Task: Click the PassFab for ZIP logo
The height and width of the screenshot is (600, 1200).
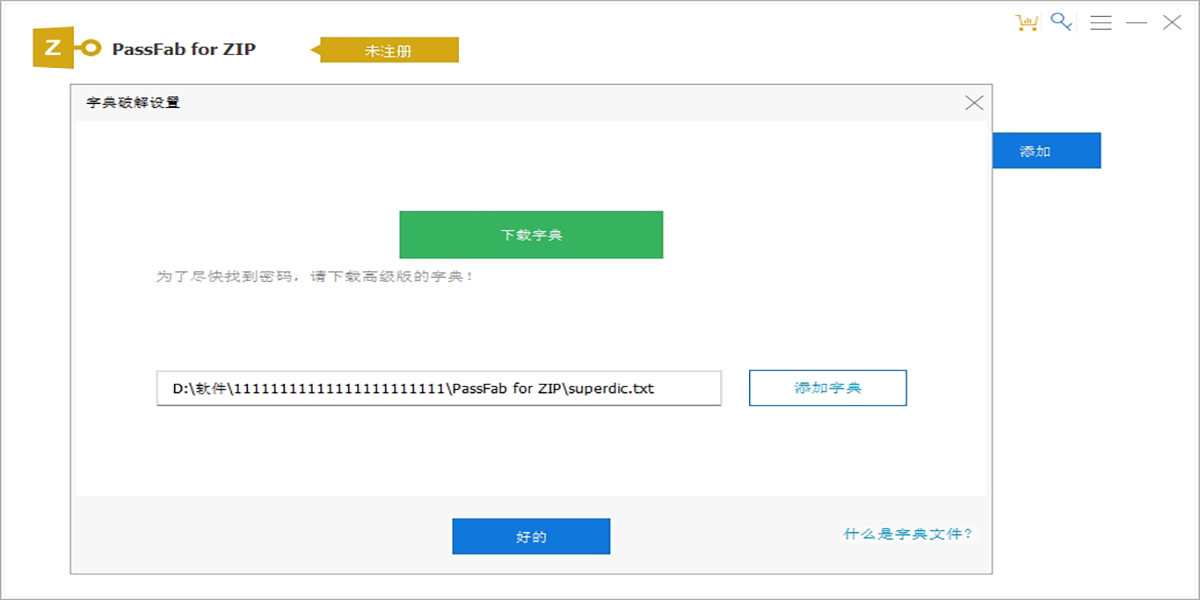Action: click(67, 47)
